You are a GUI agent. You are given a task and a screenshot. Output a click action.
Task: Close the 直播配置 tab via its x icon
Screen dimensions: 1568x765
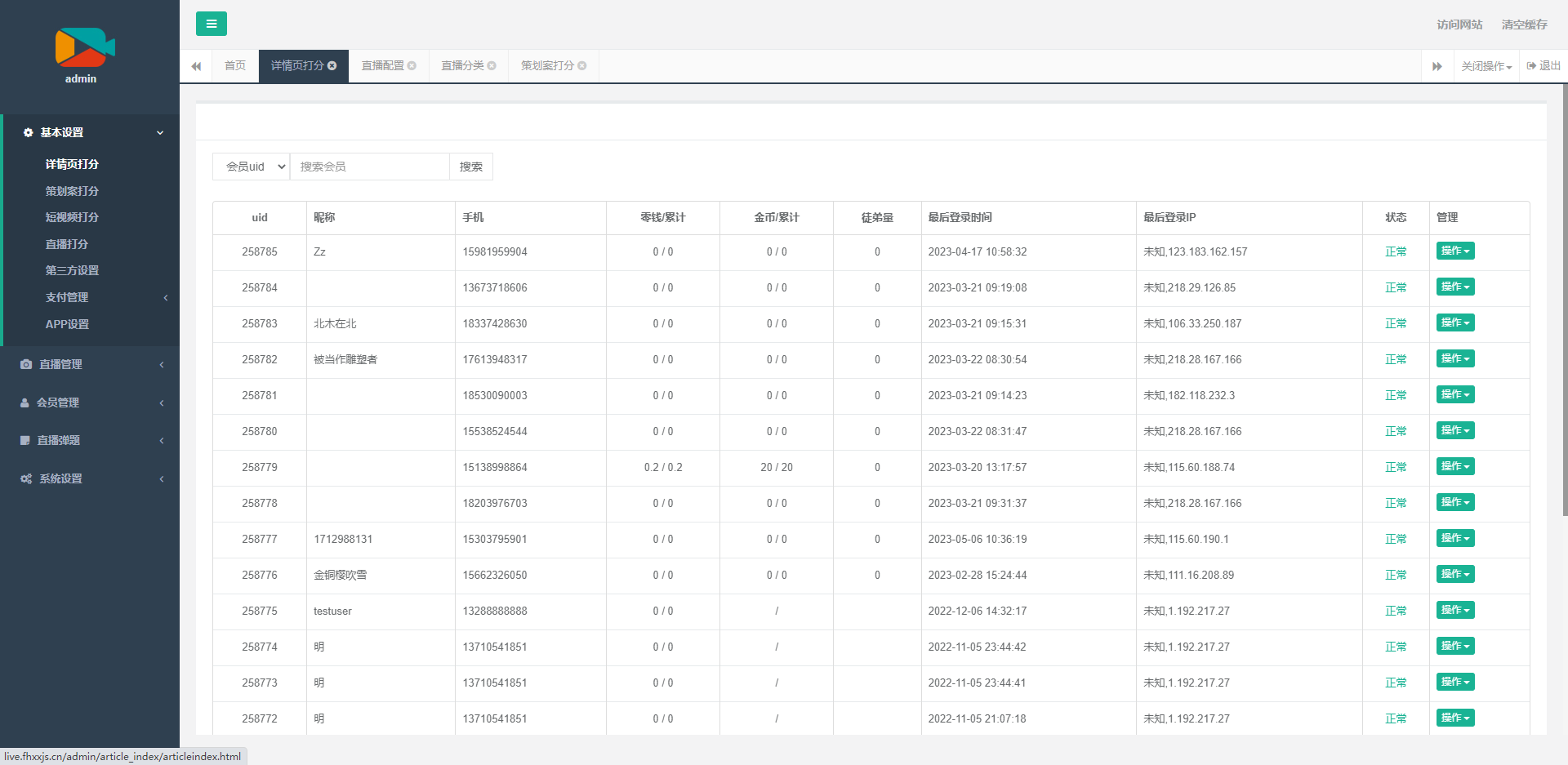(412, 66)
